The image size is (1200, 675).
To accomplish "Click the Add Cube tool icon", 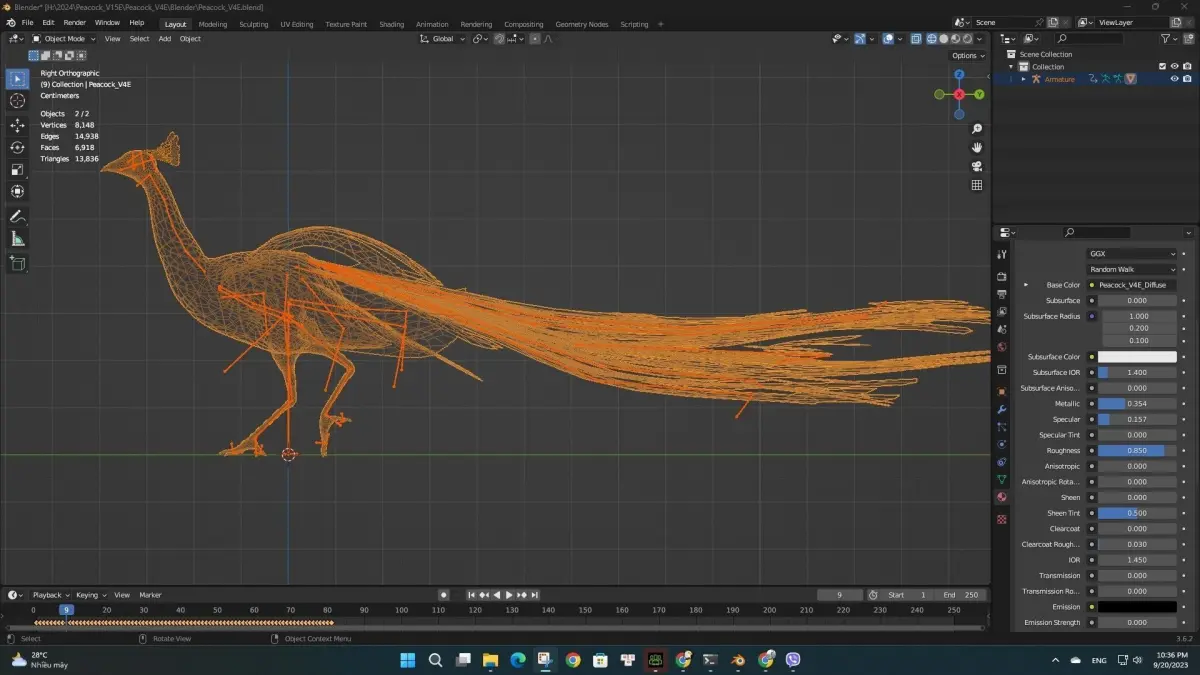I will tap(17, 263).
